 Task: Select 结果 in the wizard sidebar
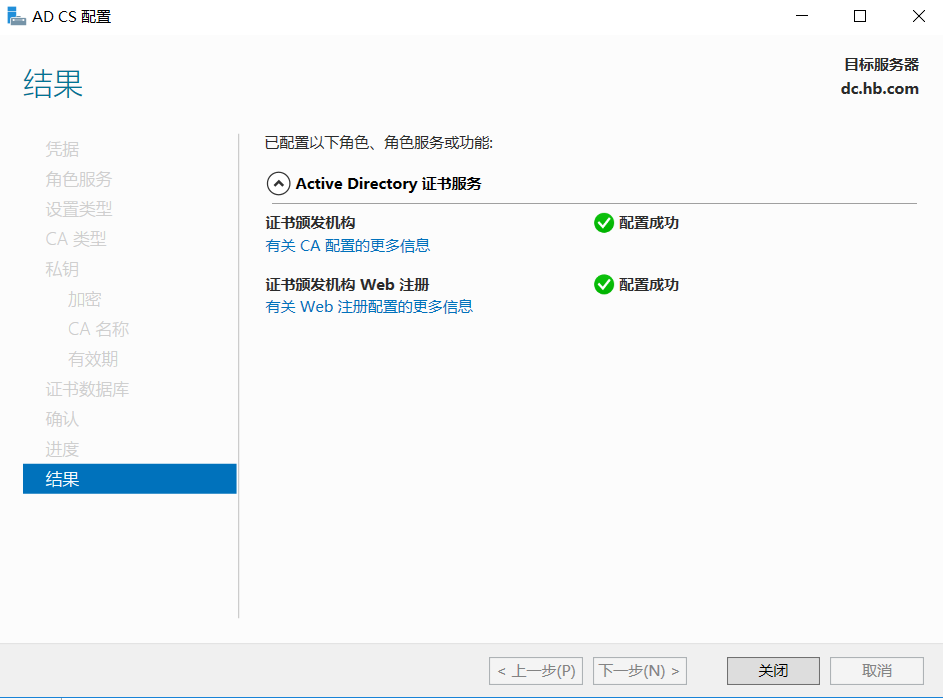[129, 479]
